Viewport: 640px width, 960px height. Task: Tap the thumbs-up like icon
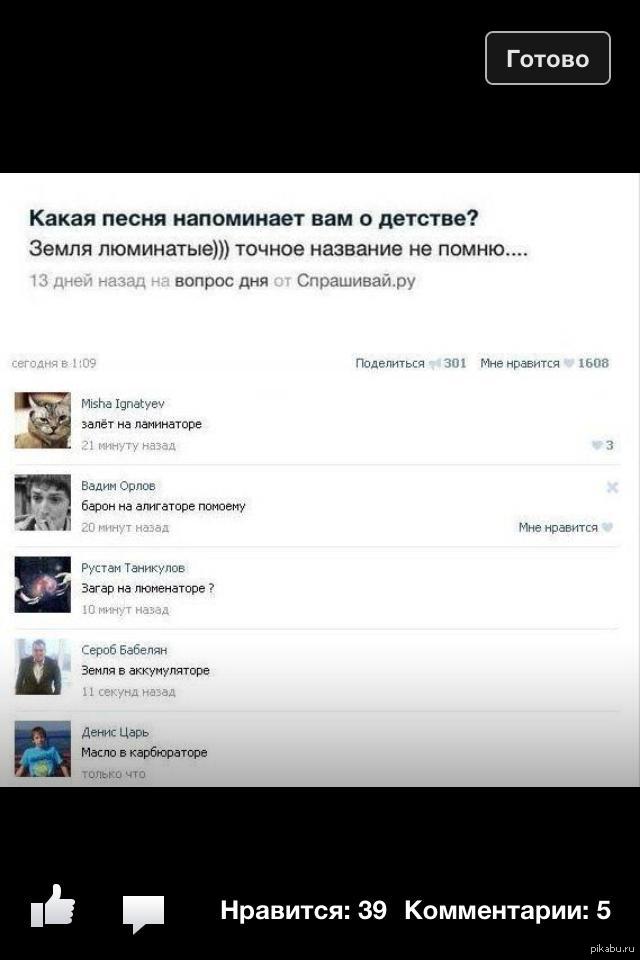click(53, 906)
